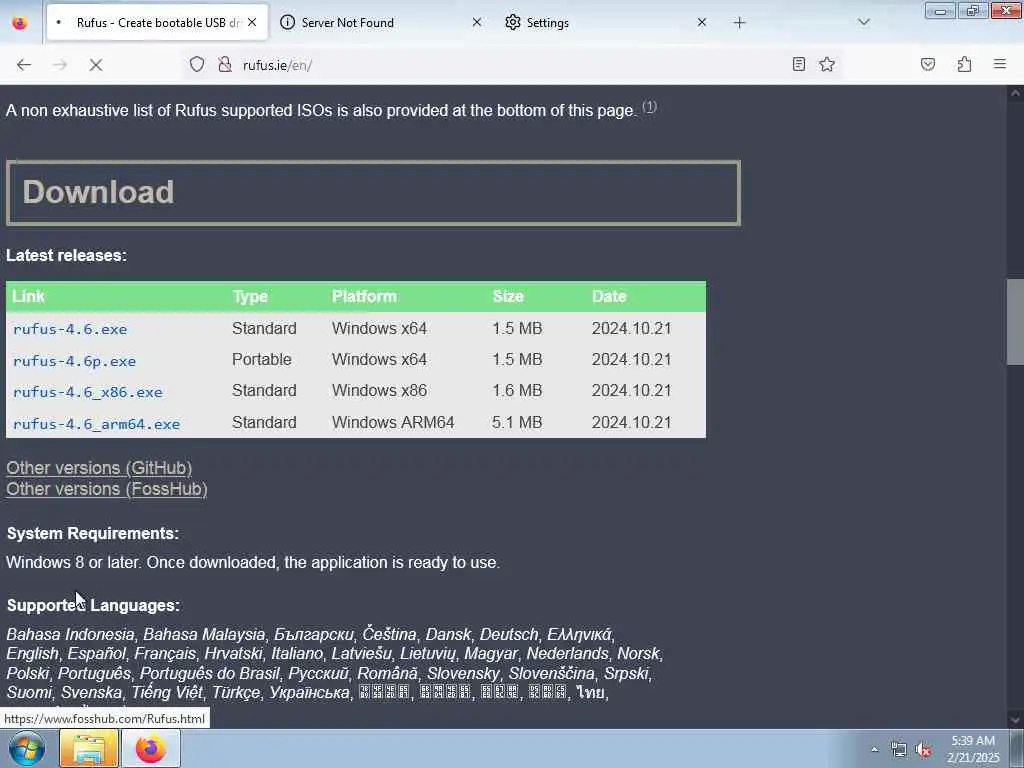Download rufus-4.6.exe
Image resolution: width=1024 pixels, height=768 pixels.
(70, 329)
